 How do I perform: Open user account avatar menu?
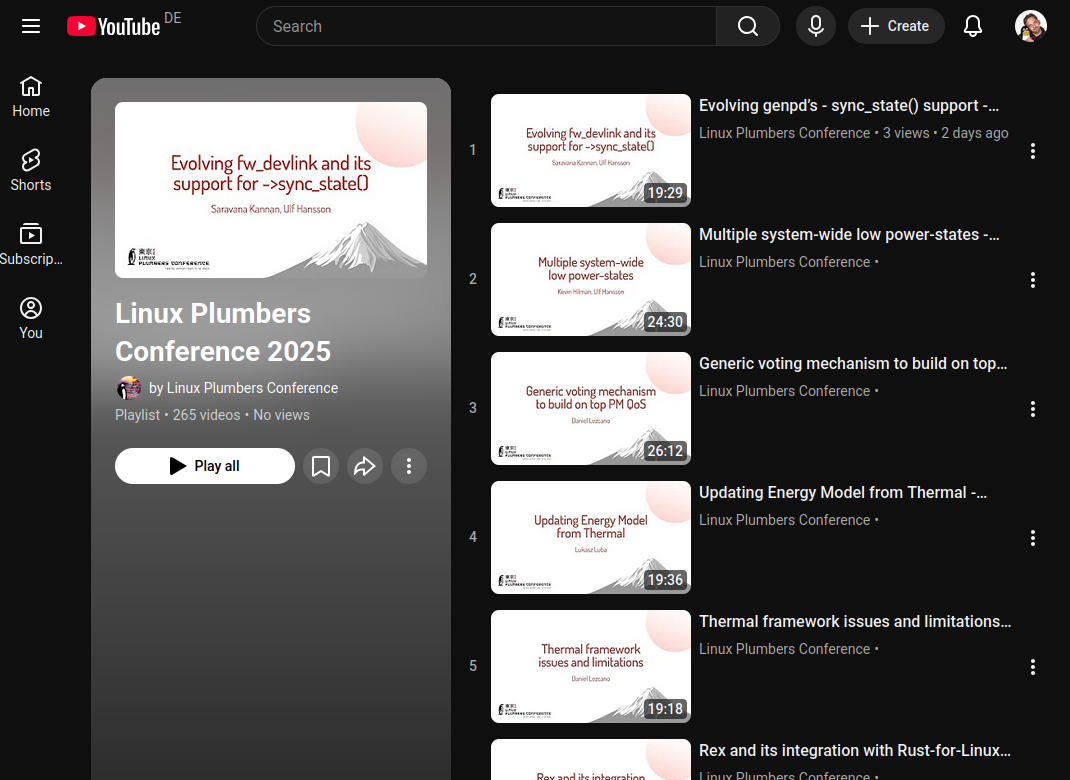[1031, 26]
